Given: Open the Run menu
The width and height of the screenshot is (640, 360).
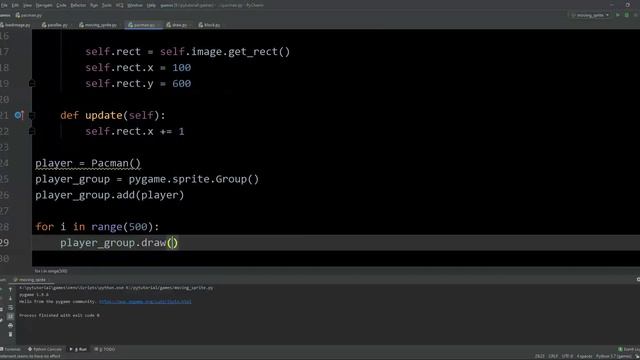Looking at the screenshot, I should click(x=94, y=5).
